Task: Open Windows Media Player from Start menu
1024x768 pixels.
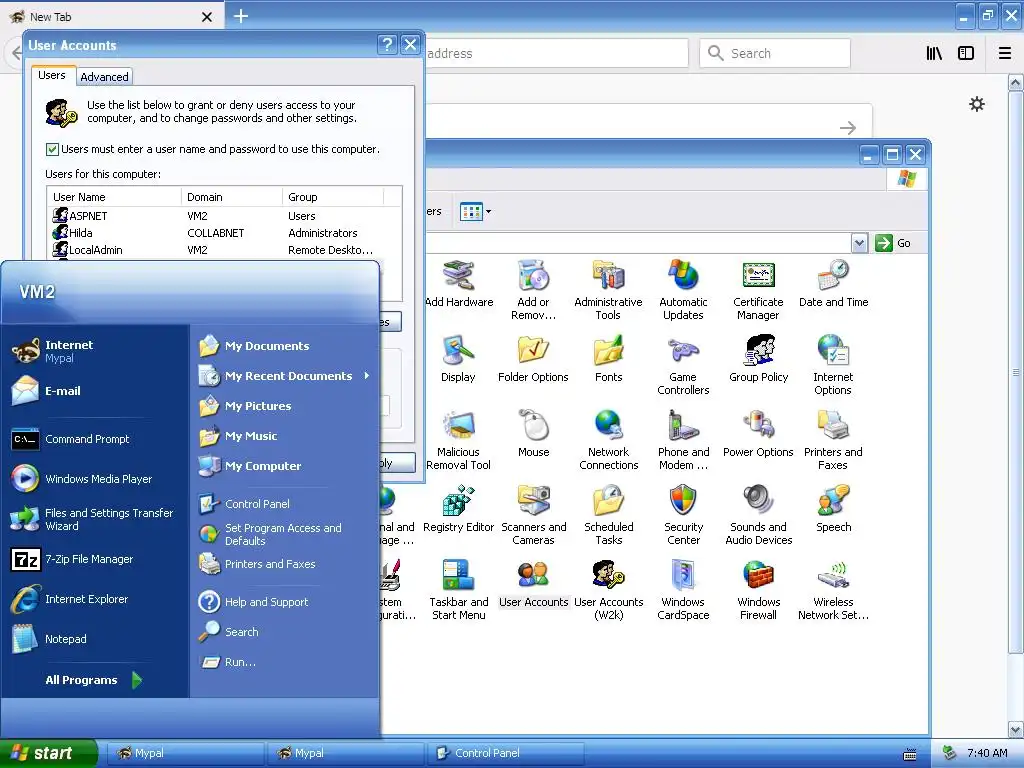Action: pyautogui.click(x=82, y=479)
